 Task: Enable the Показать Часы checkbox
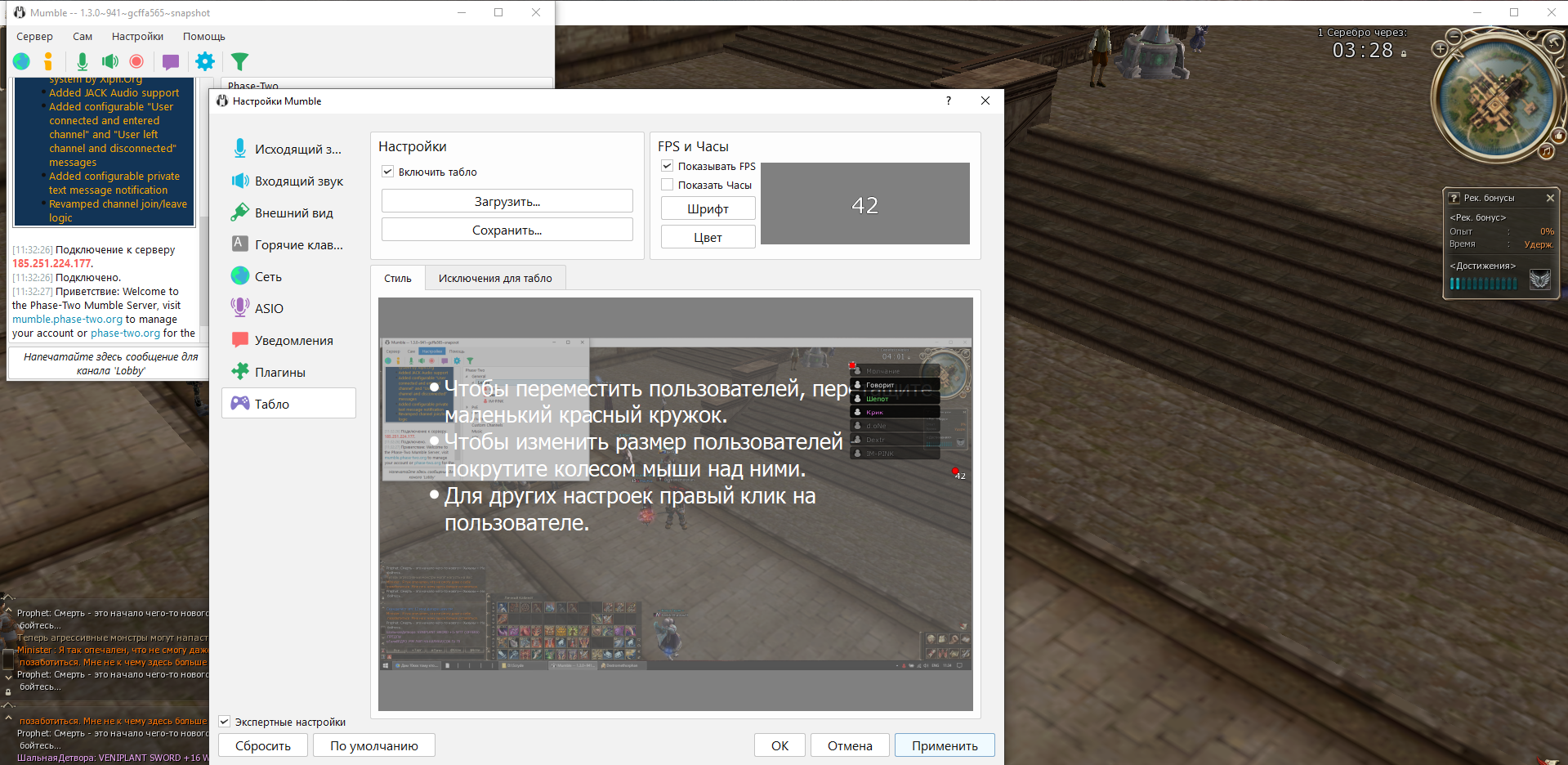(668, 185)
